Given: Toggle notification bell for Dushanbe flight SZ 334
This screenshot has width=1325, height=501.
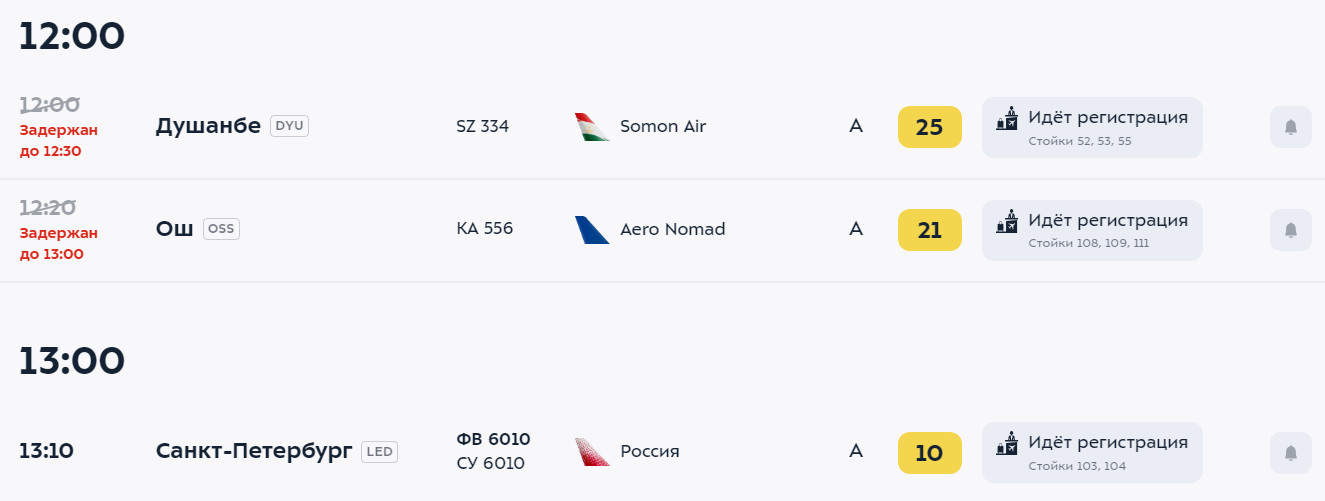Looking at the screenshot, I should point(1290,127).
